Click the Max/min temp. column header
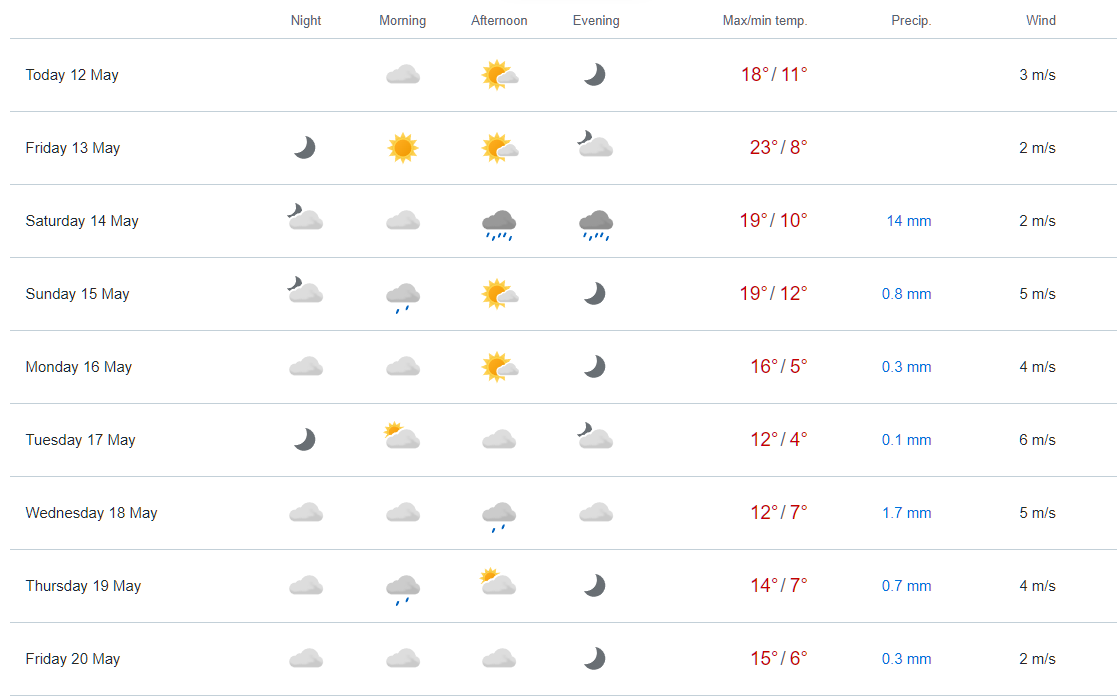The width and height of the screenshot is (1117, 697). click(x=765, y=21)
